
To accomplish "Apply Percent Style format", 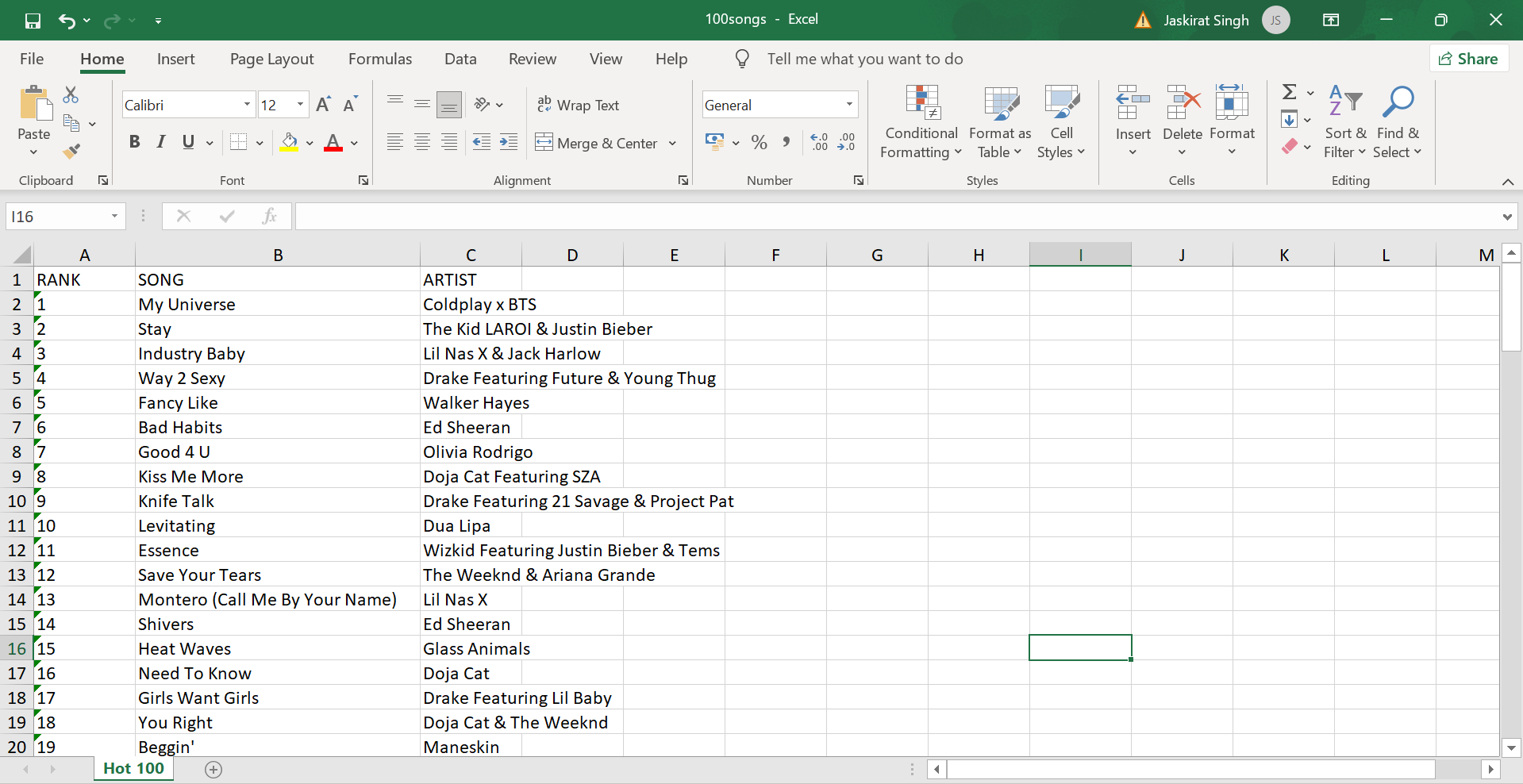I will [x=760, y=142].
